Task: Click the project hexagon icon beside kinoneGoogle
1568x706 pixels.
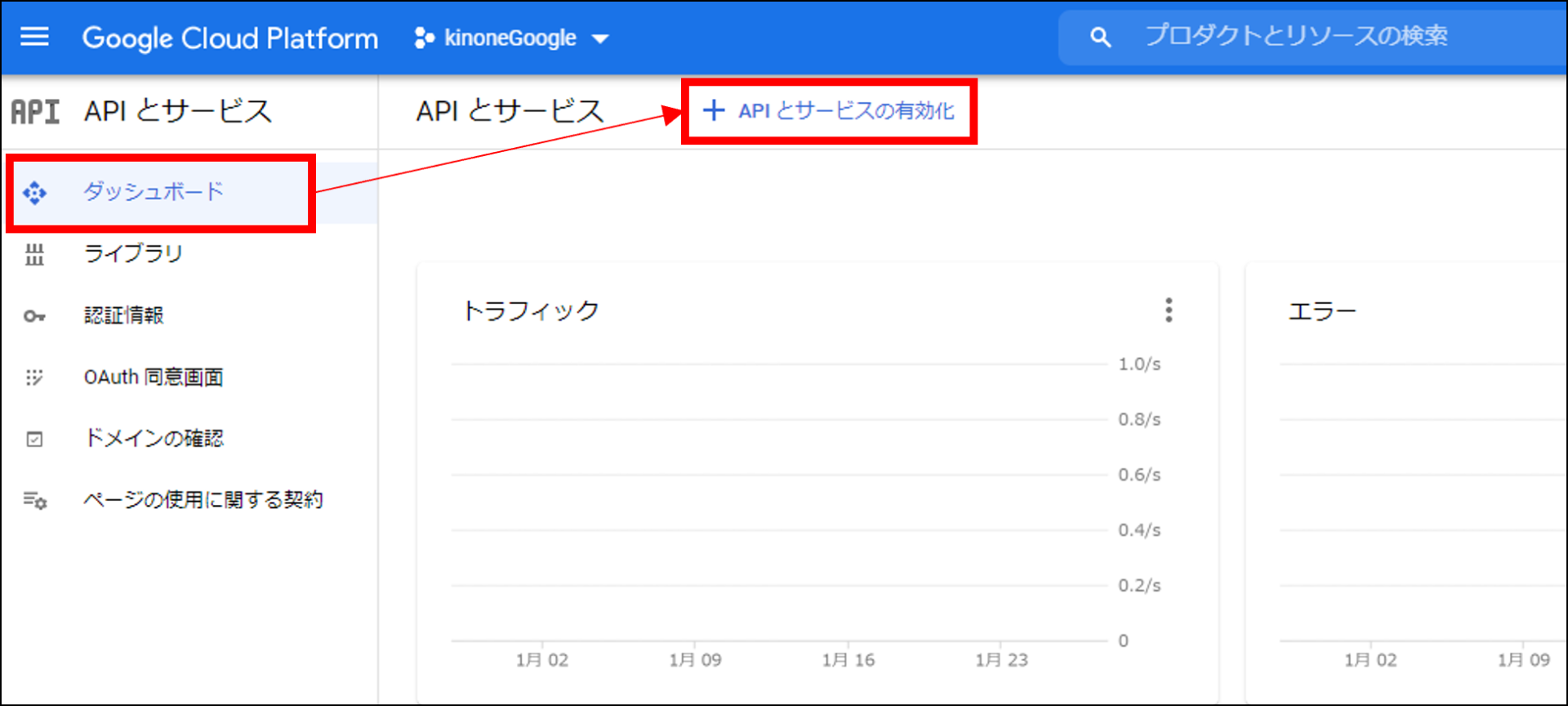Action: (x=424, y=38)
